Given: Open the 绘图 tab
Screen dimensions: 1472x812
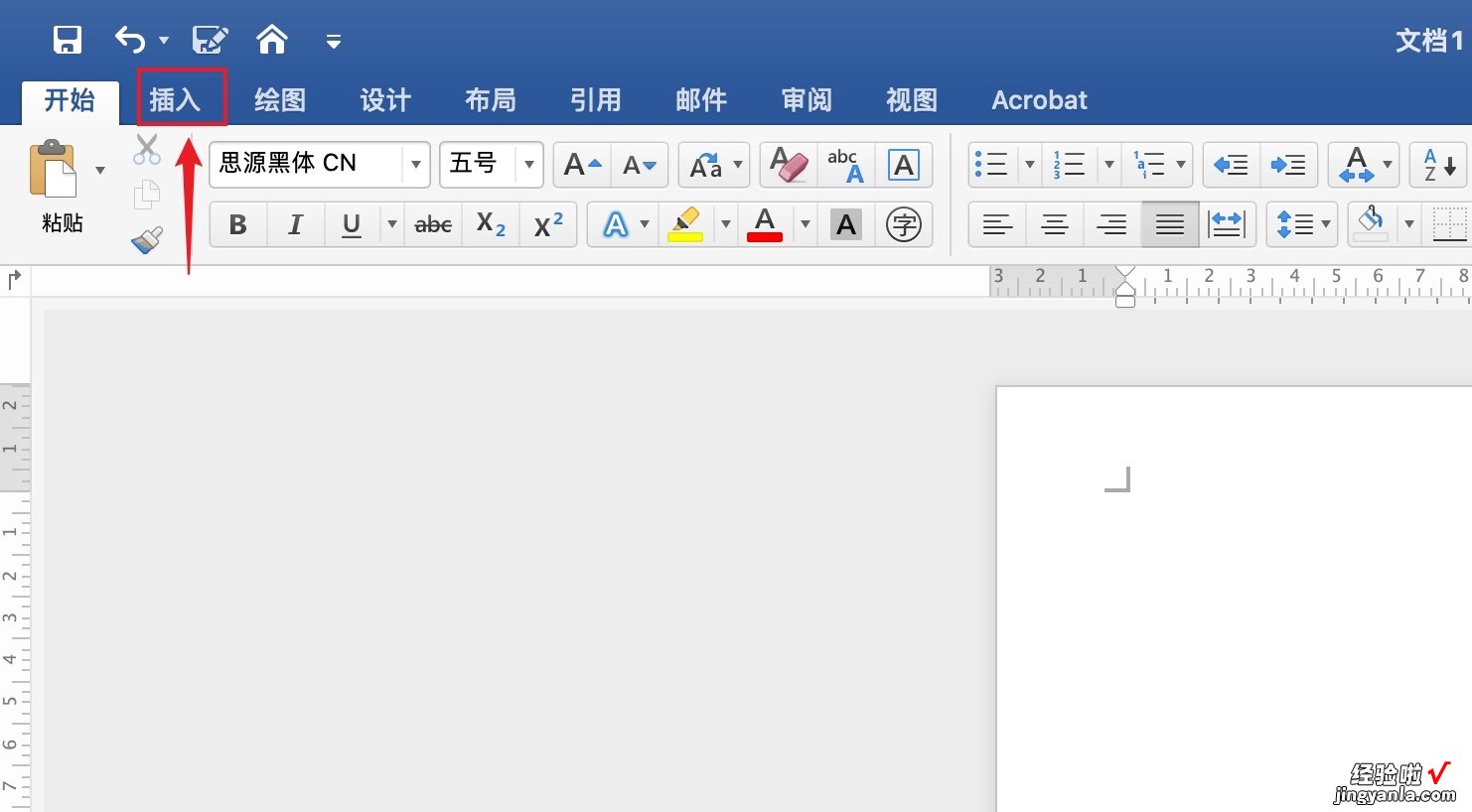Looking at the screenshot, I should [280, 100].
